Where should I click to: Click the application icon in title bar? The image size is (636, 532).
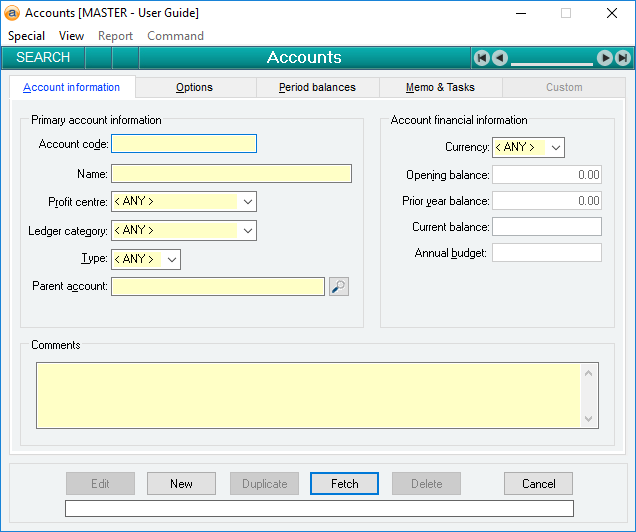tap(13, 13)
